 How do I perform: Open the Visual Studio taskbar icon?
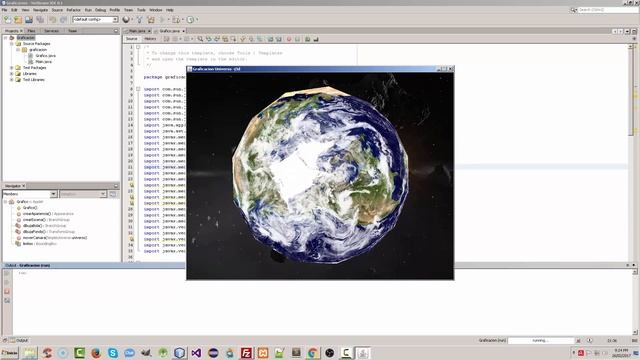point(196,353)
